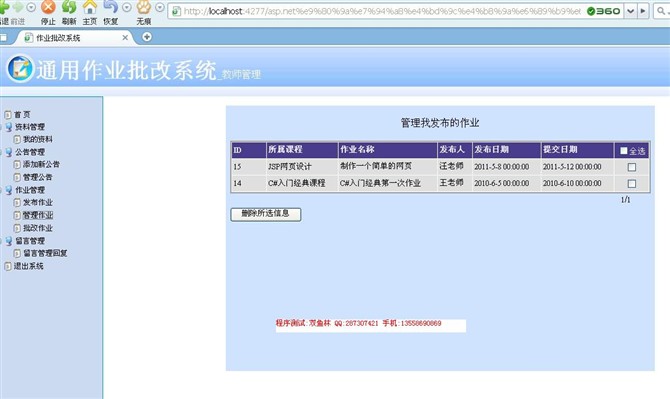Click the browser forward arrow icon
Viewport: 670px width, 399px height.
tap(18, 7)
